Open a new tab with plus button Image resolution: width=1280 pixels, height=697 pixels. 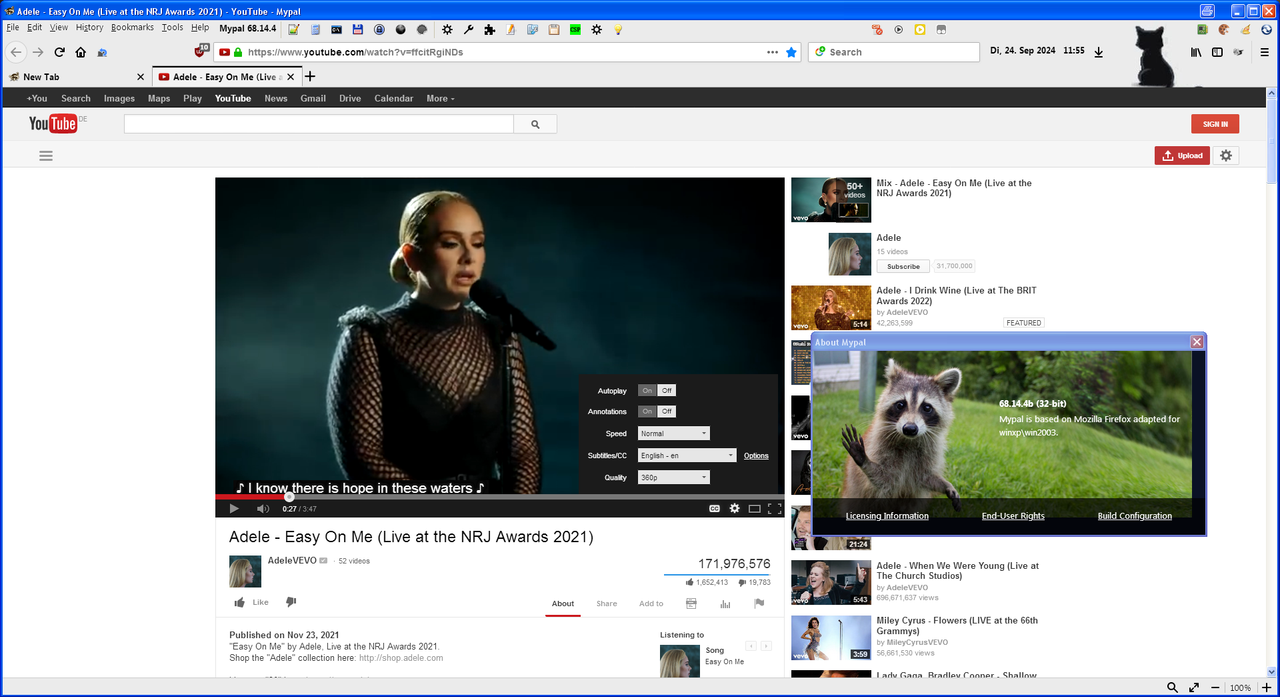pos(310,76)
